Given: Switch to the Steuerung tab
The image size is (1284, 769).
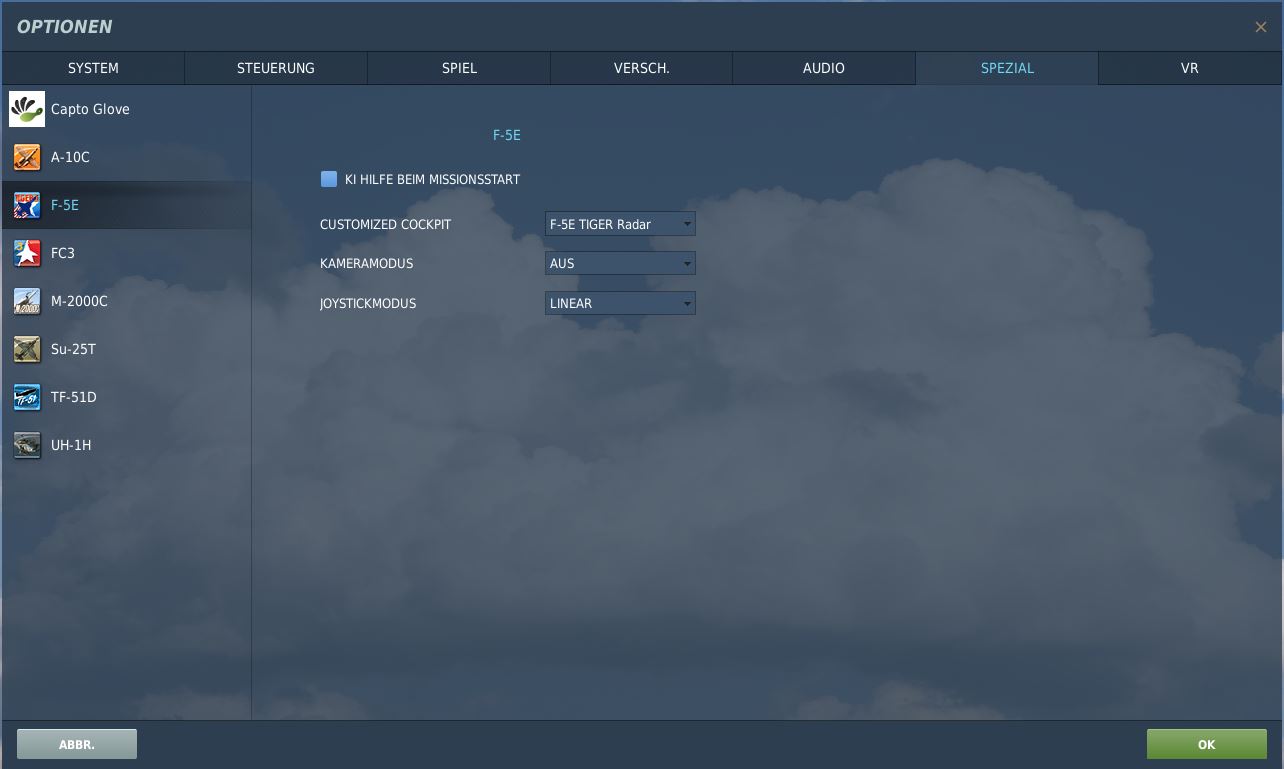Looking at the screenshot, I should click(x=276, y=68).
